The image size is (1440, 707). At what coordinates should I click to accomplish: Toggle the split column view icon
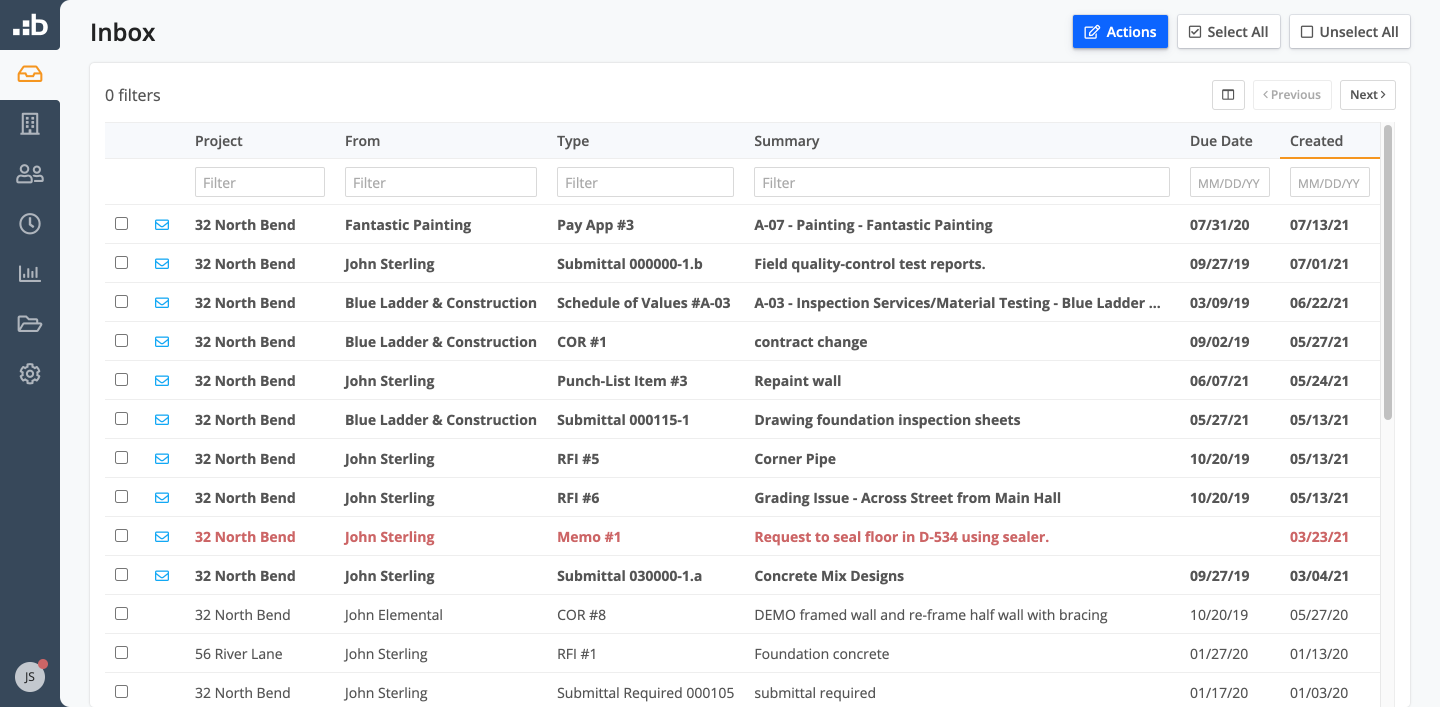[1228, 94]
